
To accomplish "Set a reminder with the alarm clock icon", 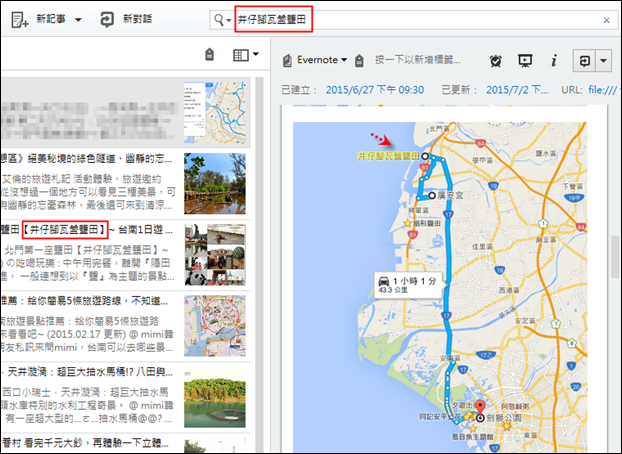I will click(x=495, y=60).
